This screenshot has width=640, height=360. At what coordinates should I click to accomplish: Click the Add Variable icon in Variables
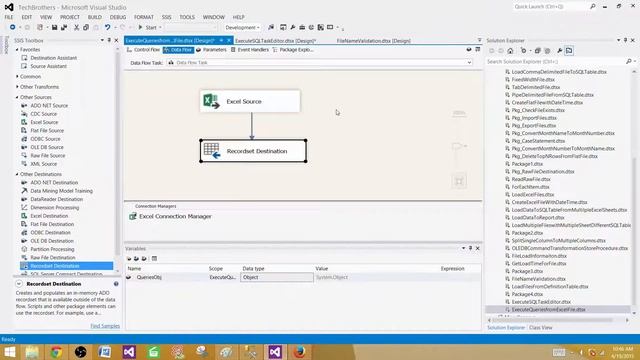click(129, 258)
